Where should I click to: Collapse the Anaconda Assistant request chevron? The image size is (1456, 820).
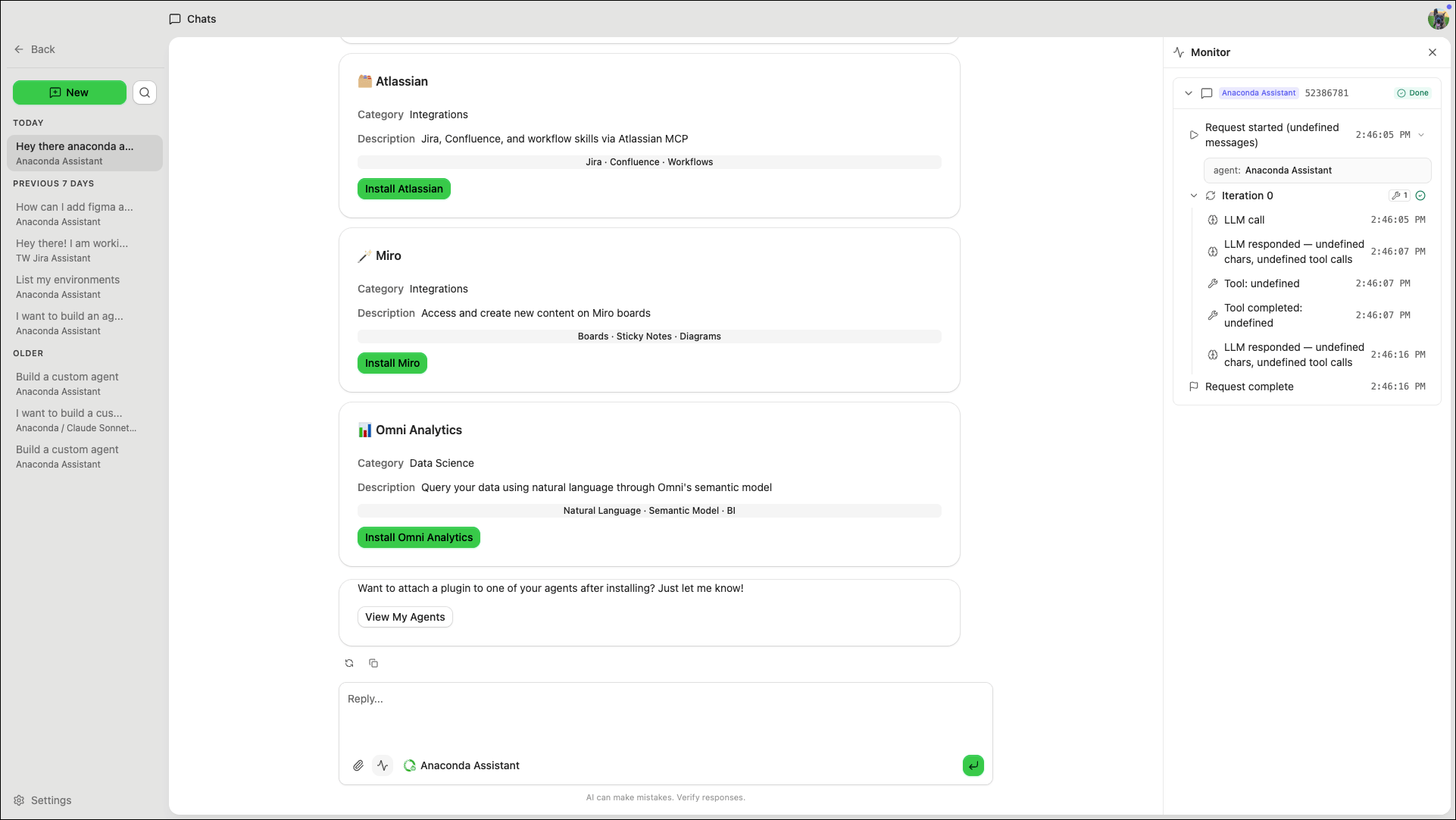[1189, 93]
